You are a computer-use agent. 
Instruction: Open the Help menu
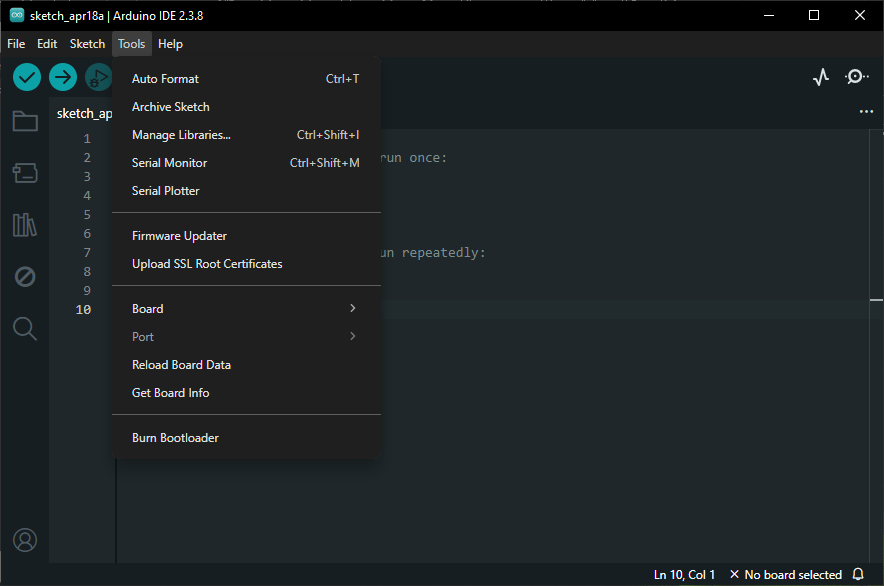(170, 44)
